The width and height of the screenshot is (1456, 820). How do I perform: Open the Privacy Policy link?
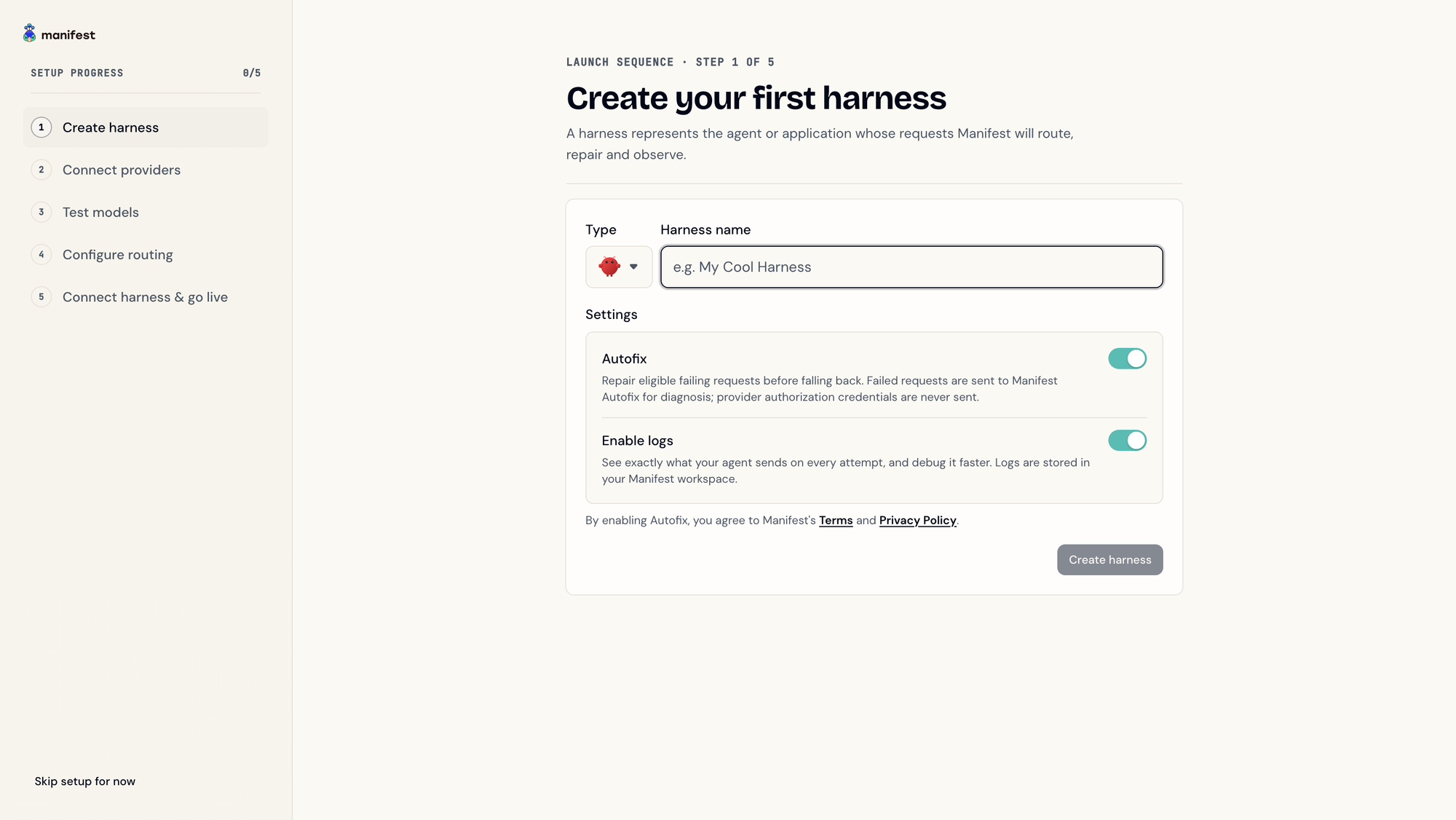pyautogui.click(x=917, y=520)
